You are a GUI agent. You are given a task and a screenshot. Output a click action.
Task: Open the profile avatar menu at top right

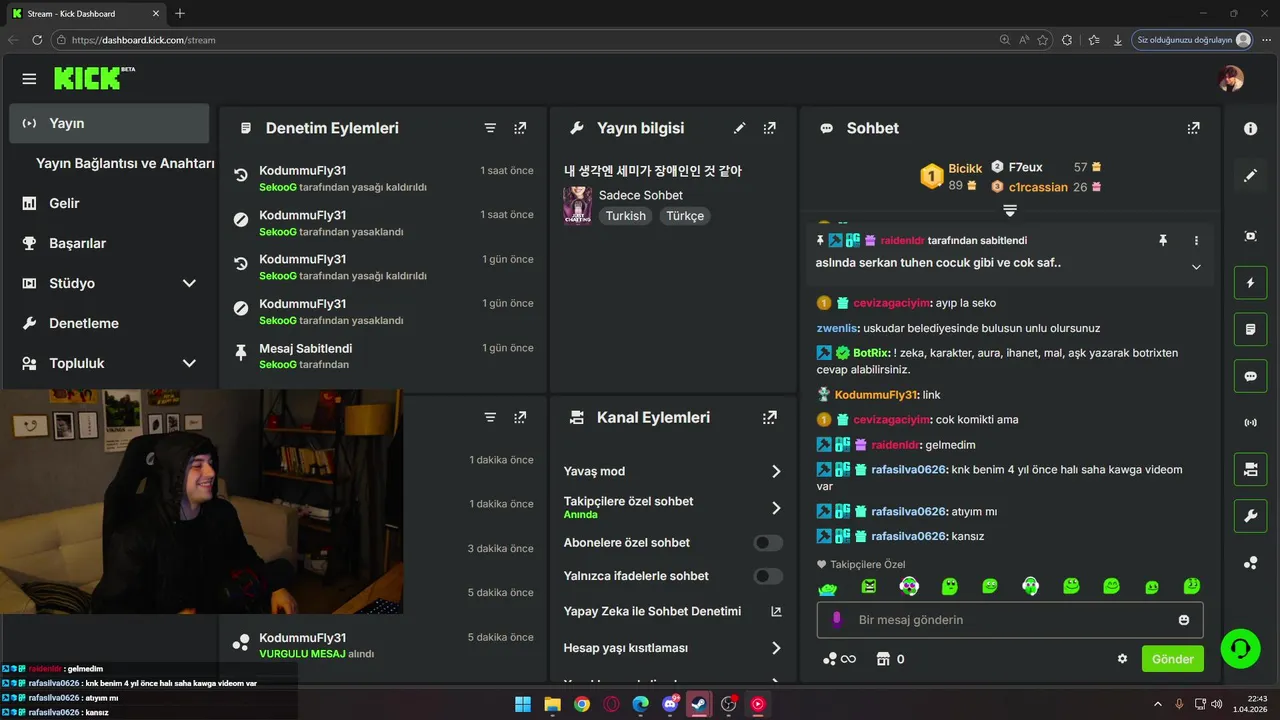pyautogui.click(x=1231, y=79)
